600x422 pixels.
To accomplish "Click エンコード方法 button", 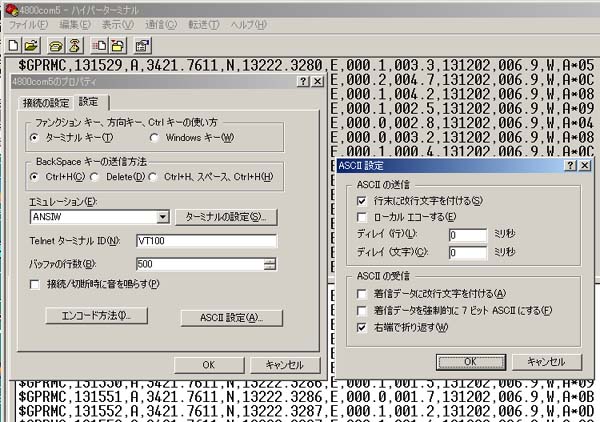I will tap(96, 316).
